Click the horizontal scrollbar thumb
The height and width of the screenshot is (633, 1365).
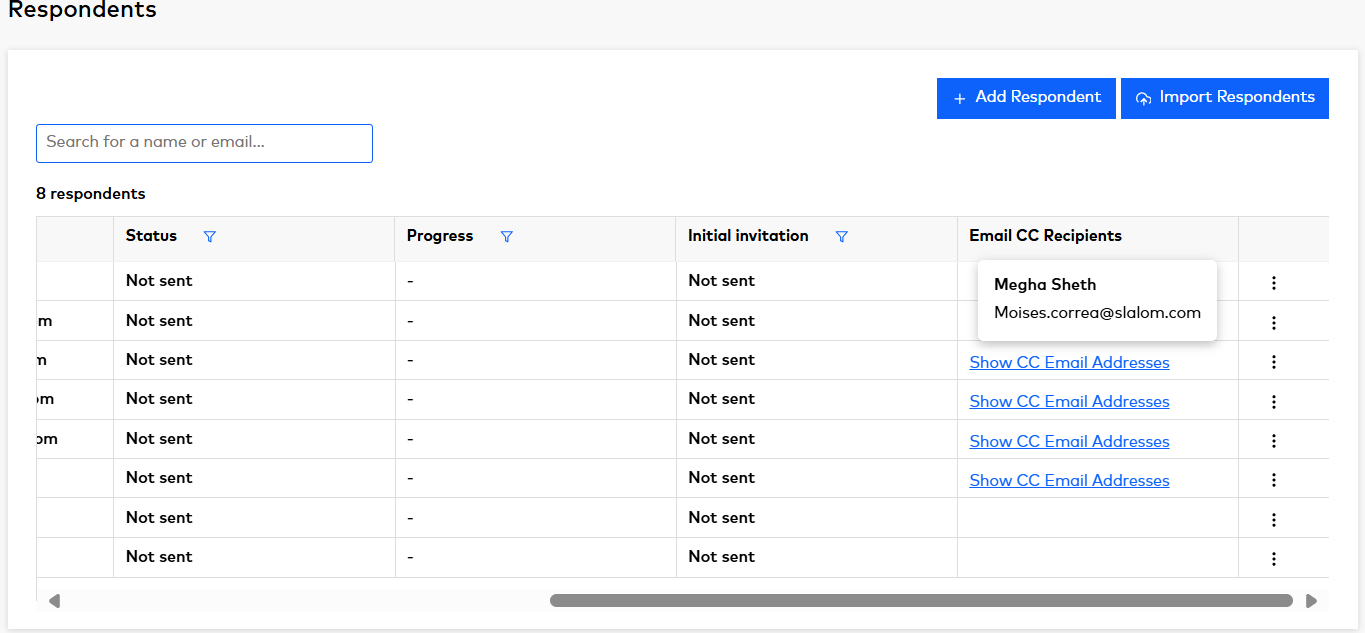(x=920, y=601)
